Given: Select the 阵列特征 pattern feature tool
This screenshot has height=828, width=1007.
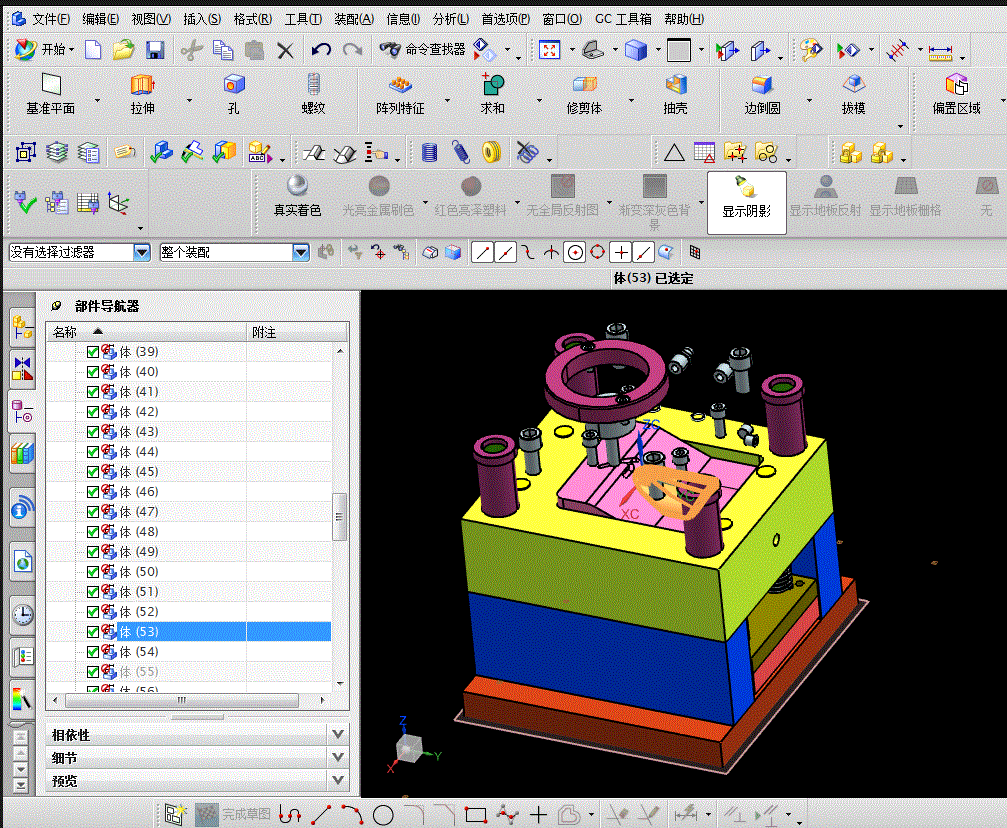Looking at the screenshot, I should coord(400,94).
